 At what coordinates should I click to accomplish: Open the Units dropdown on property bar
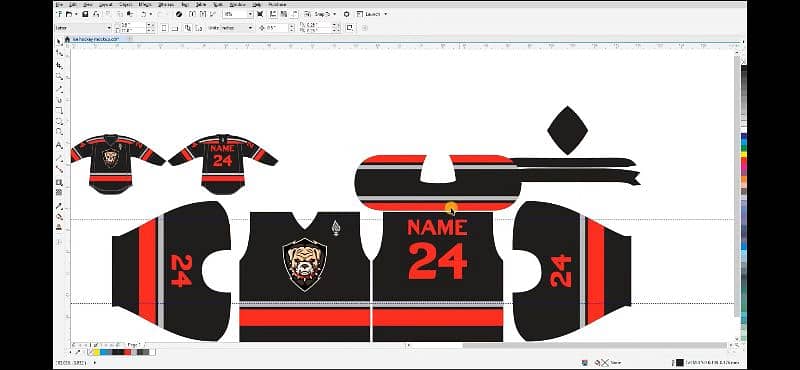click(x=251, y=28)
